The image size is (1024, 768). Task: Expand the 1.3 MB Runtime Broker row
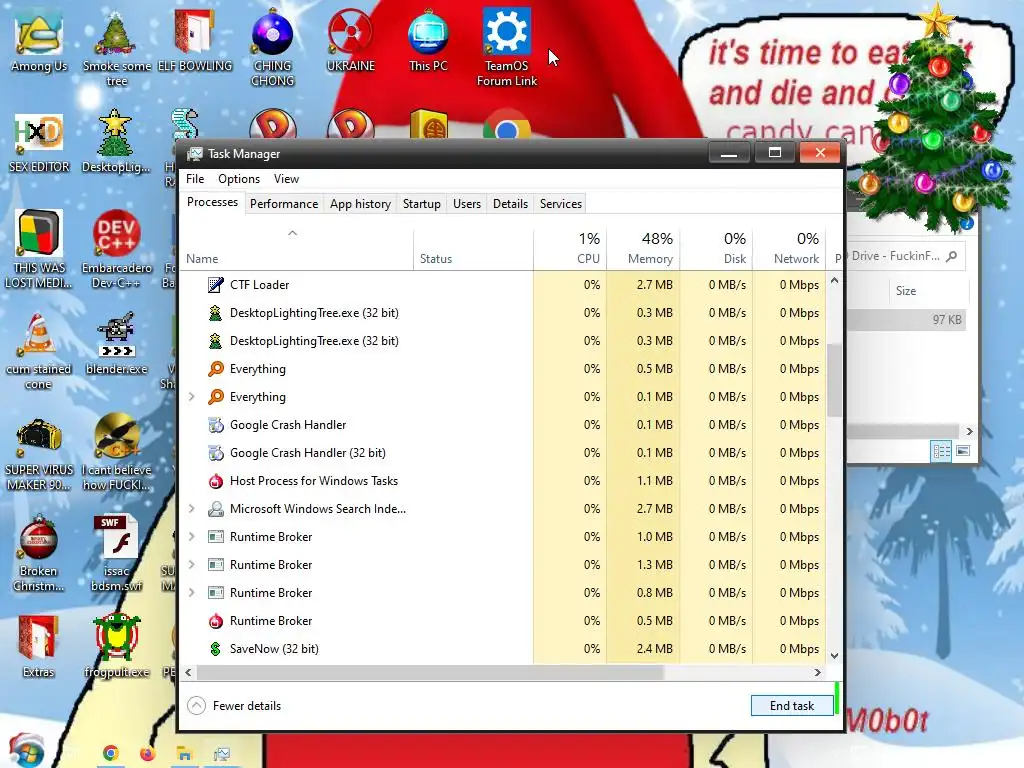coord(191,564)
